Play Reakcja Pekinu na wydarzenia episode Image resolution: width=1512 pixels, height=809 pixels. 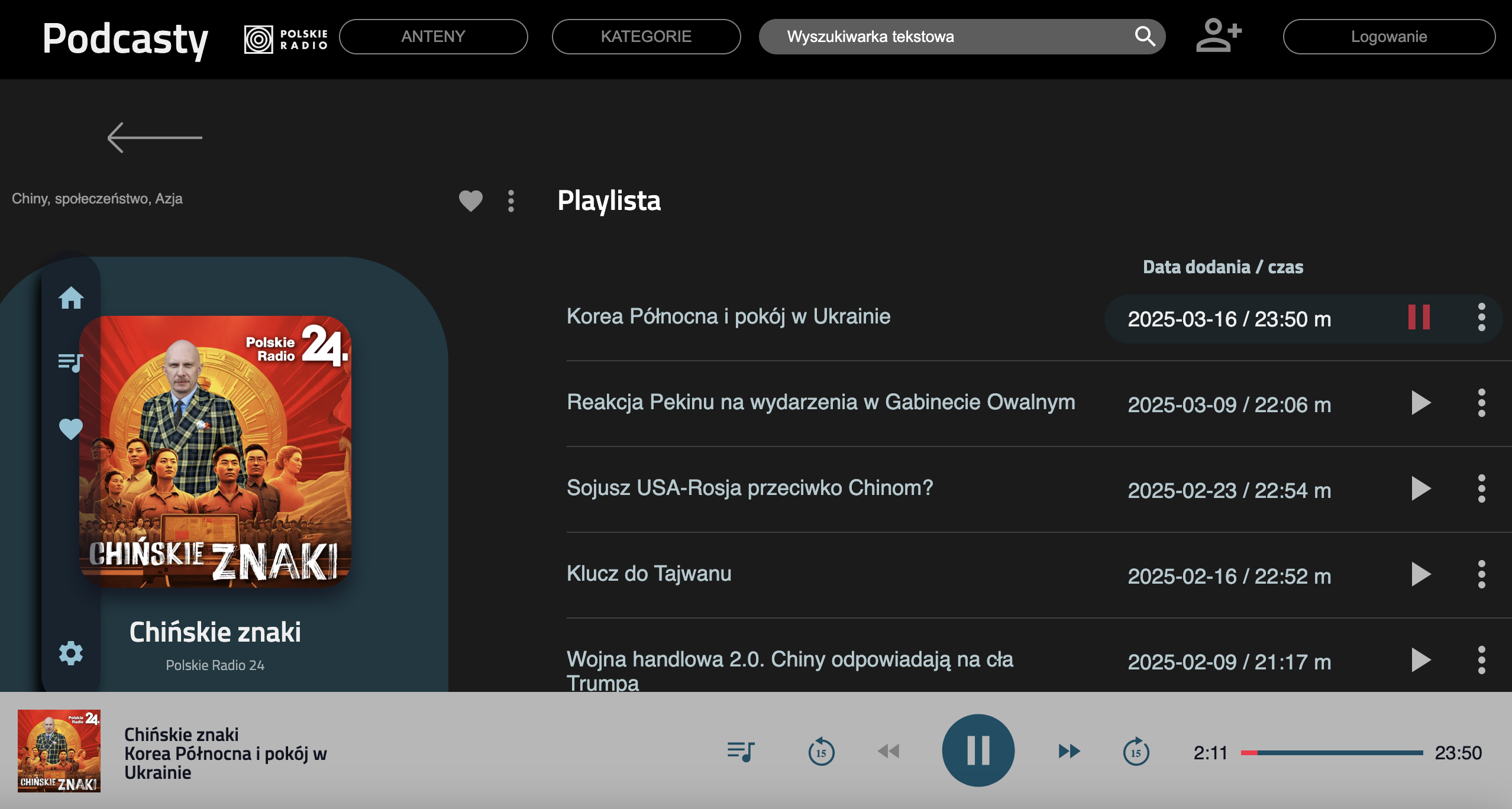[1421, 403]
